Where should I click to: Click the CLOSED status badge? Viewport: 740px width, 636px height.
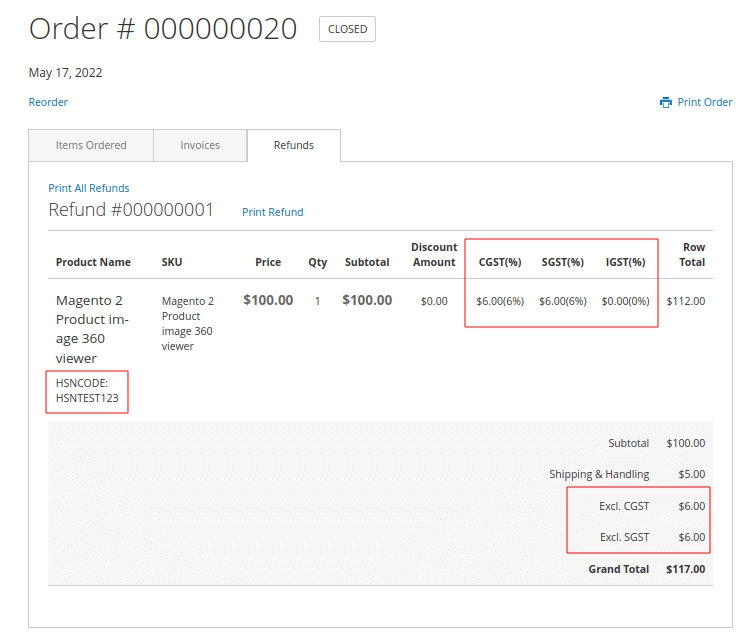(x=347, y=29)
